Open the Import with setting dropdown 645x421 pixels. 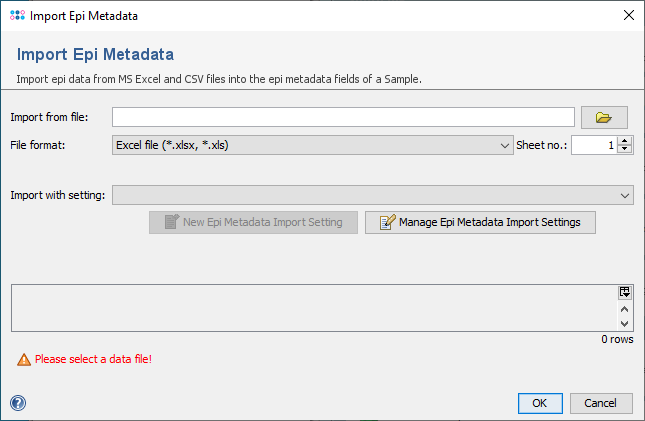click(x=625, y=195)
